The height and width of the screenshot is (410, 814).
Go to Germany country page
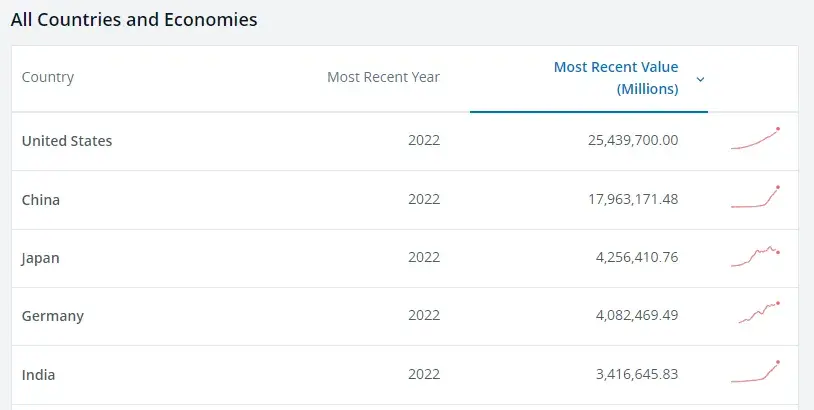tap(53, 316)
